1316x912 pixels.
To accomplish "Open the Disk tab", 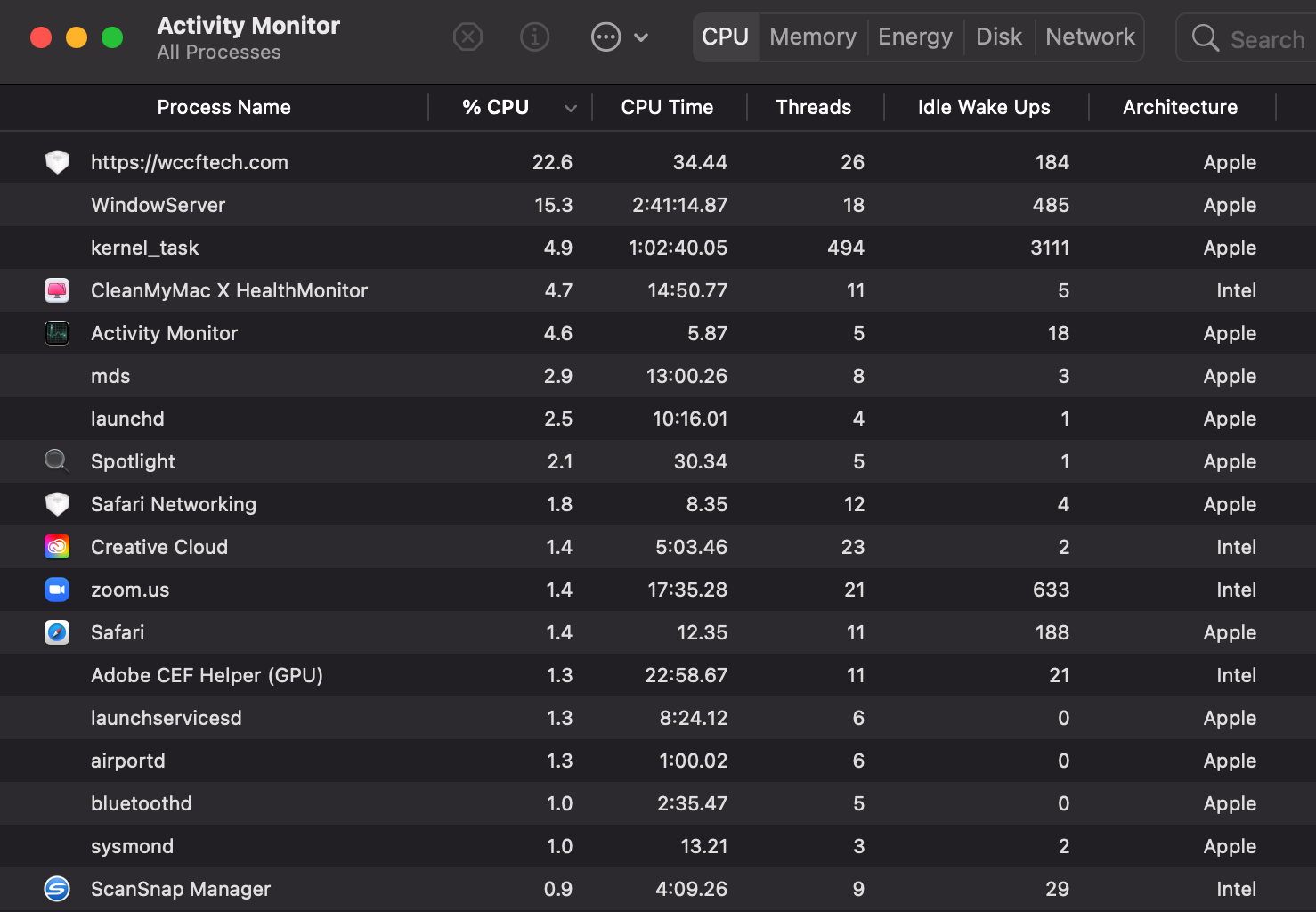I will [x=999, y=37].
